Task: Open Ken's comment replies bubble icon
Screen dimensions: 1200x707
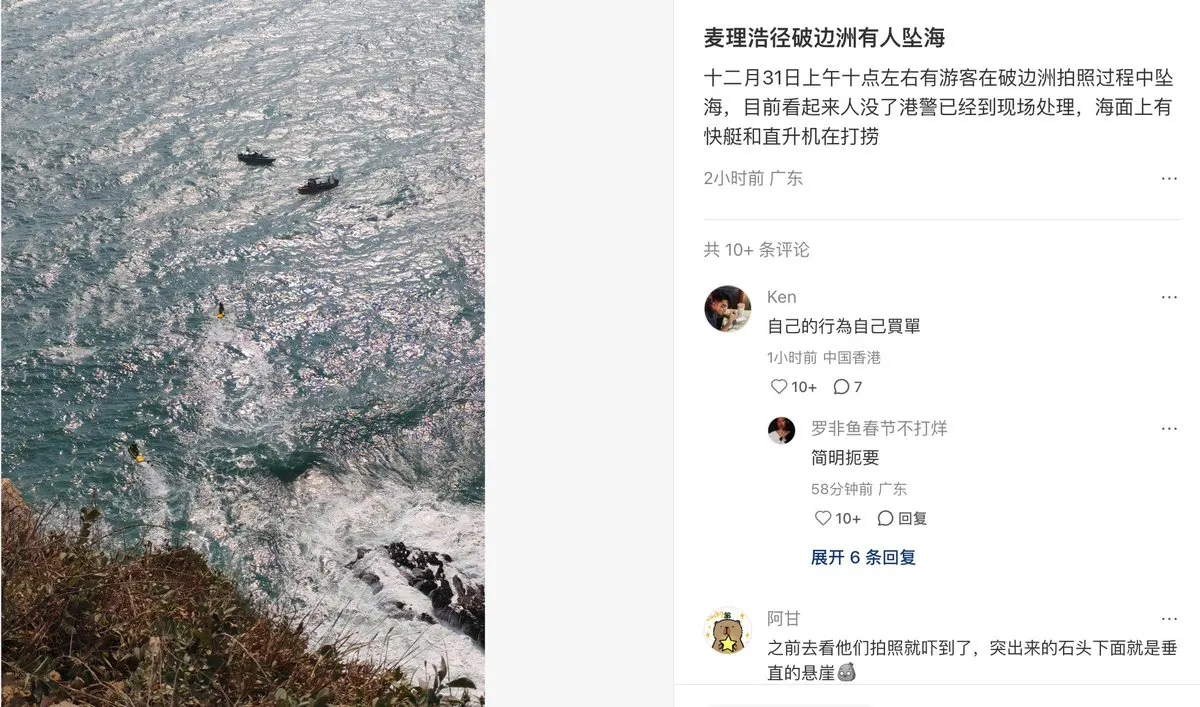Action: (841, 387)
